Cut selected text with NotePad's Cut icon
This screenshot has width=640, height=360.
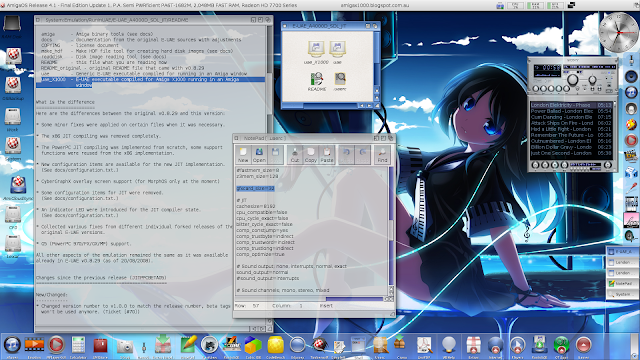pos(295,155)
